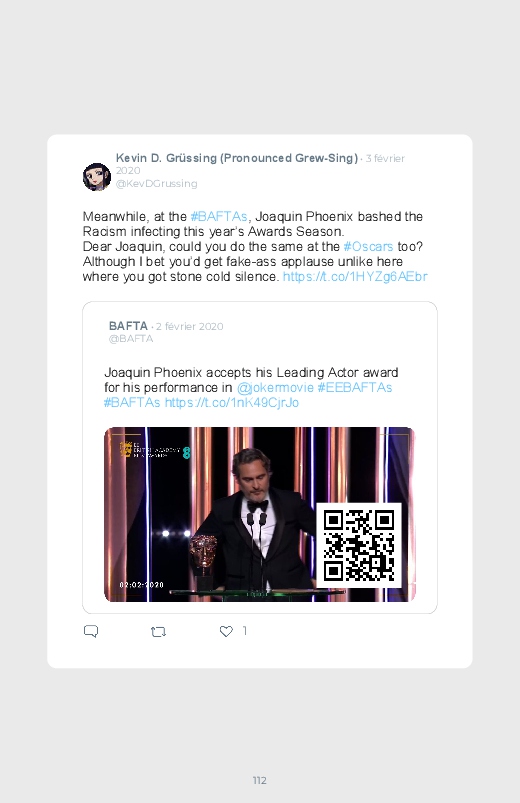
Task: Open the @jokermovie mention
Action: pos(275,388)
